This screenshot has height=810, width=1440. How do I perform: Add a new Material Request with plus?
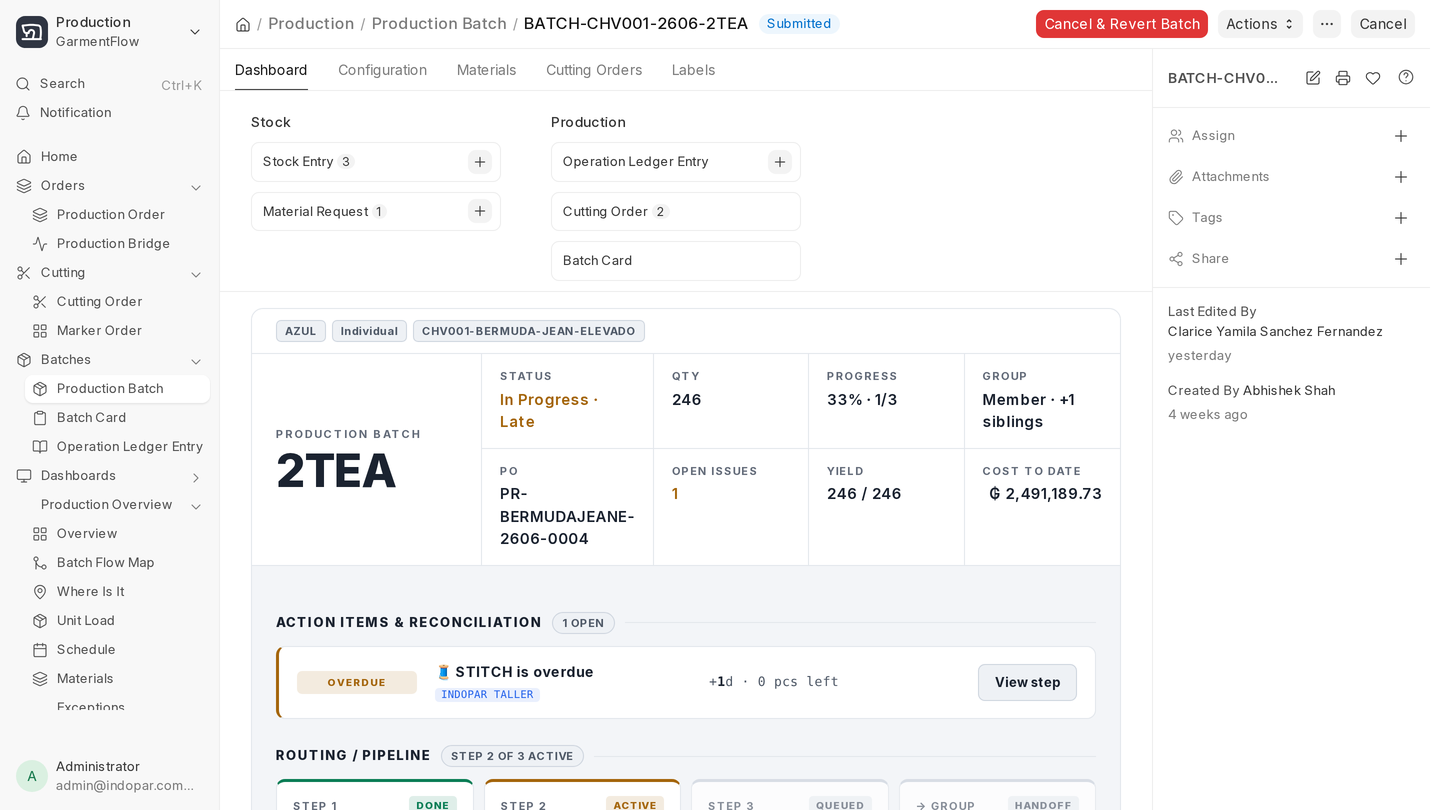coord(480,211)
